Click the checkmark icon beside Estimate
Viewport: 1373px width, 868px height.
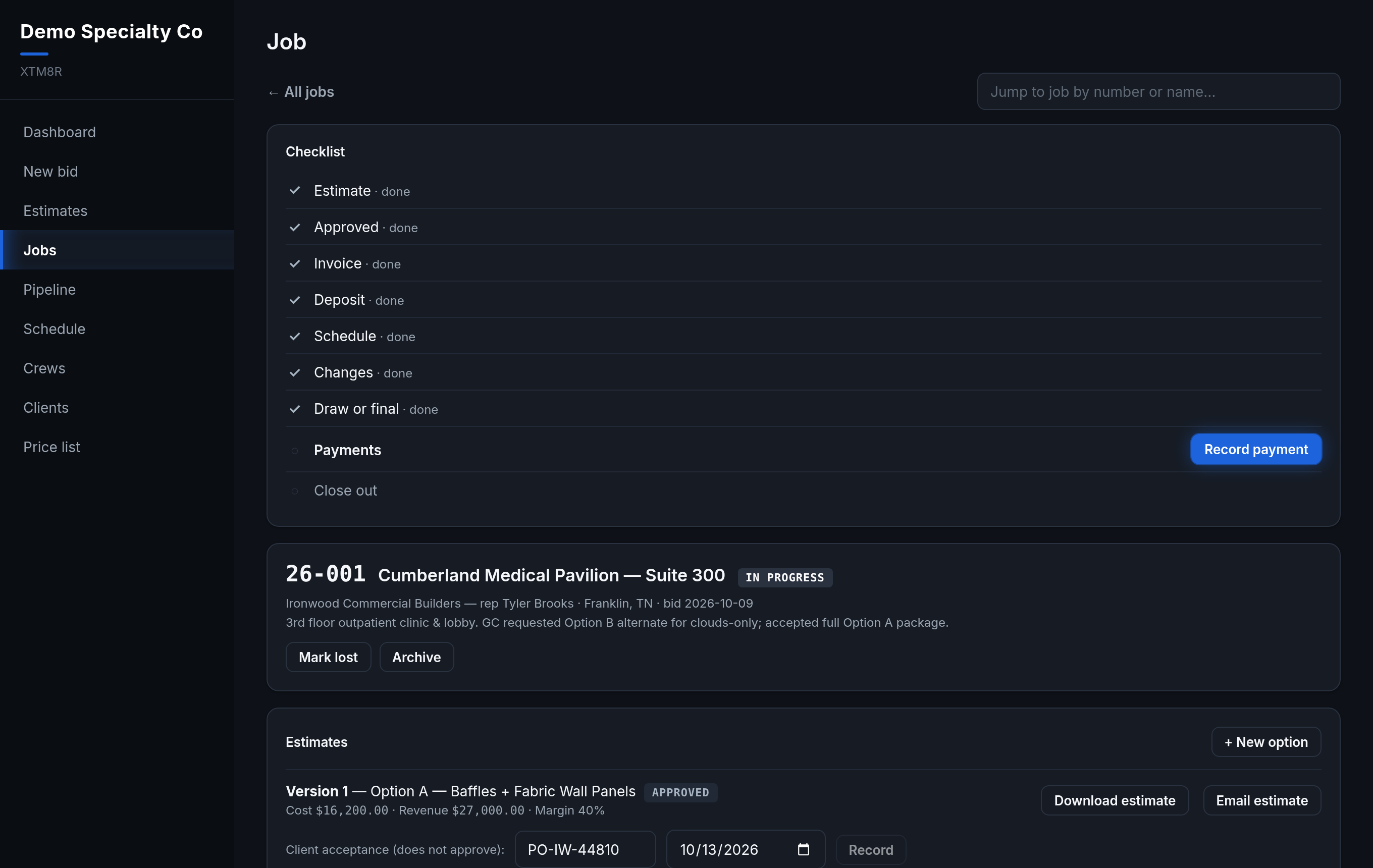click(295, 190)
